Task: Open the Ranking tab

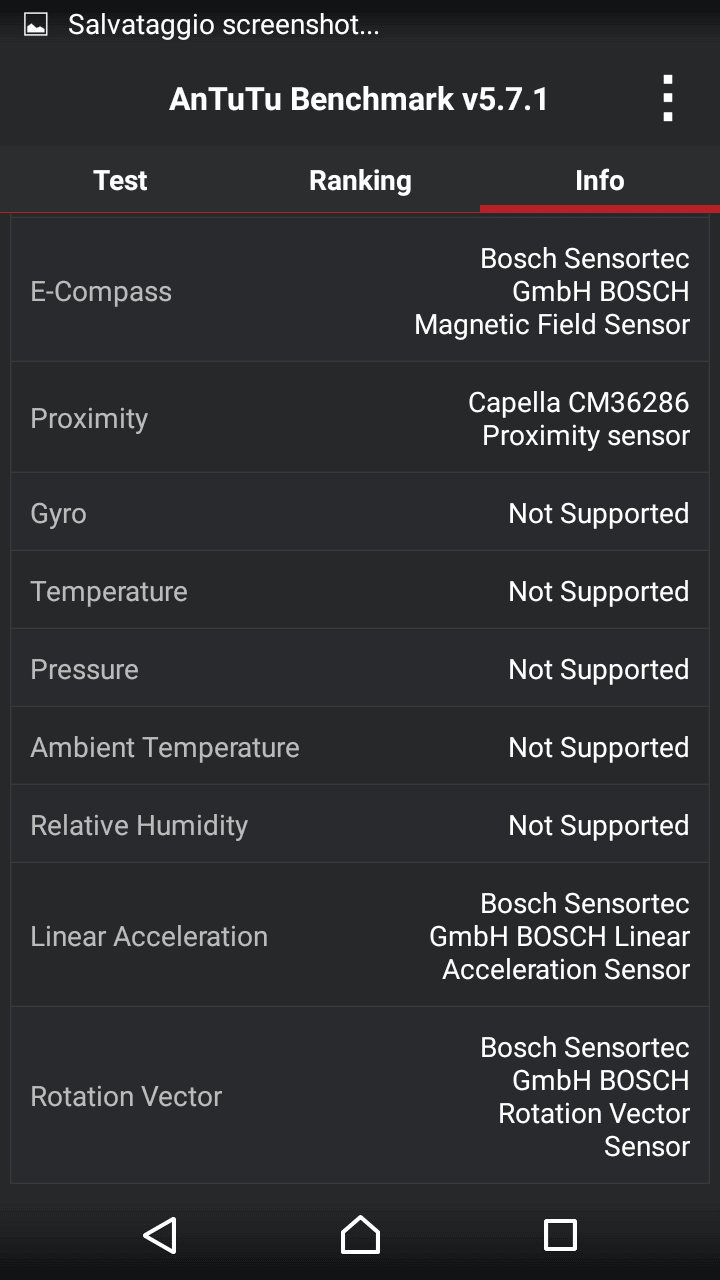Action: (360, 180)
